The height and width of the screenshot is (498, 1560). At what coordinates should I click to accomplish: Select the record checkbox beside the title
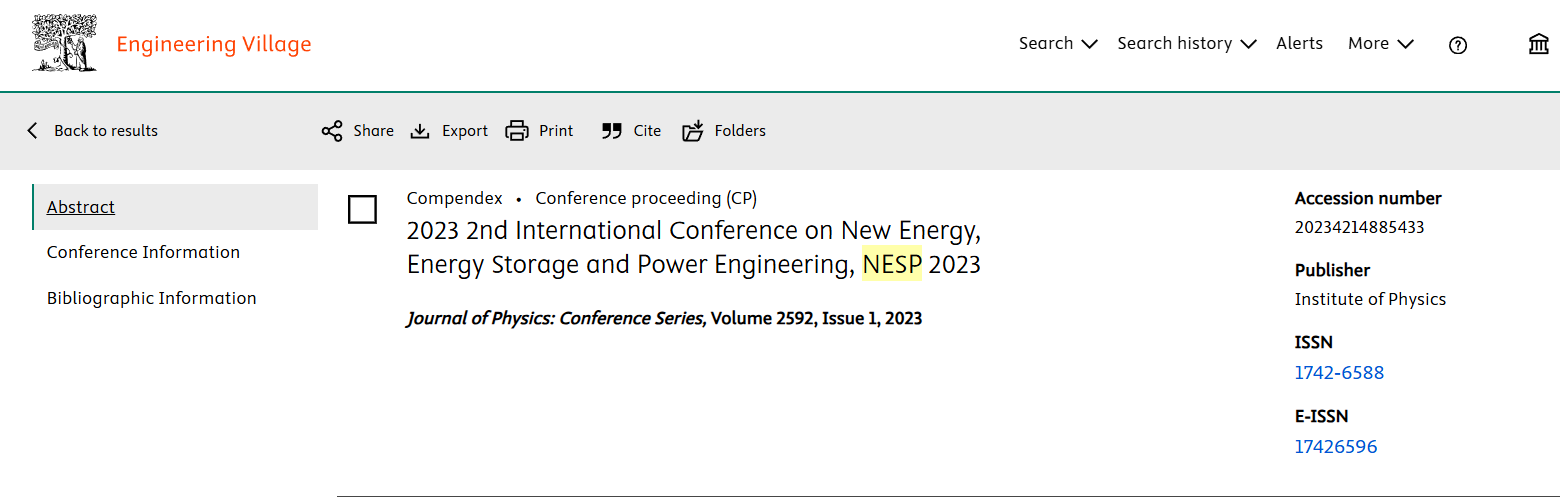click(362, 210)
